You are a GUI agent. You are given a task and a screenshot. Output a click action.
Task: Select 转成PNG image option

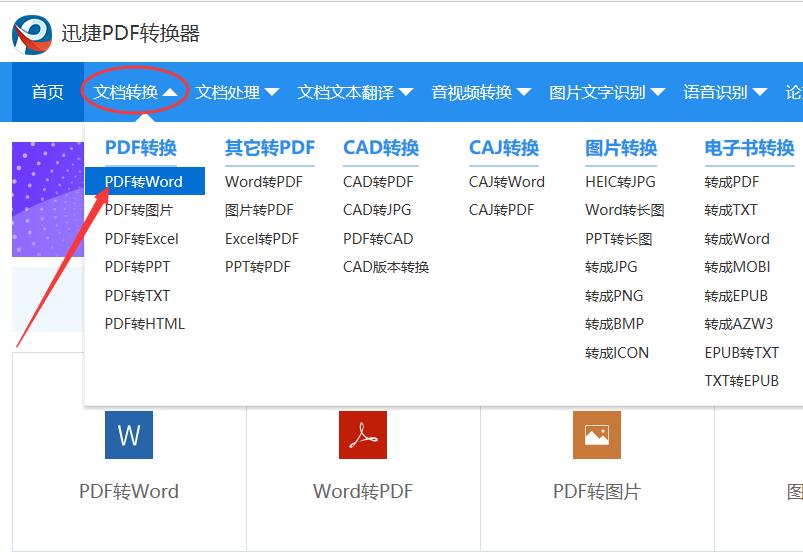(614, 295)
